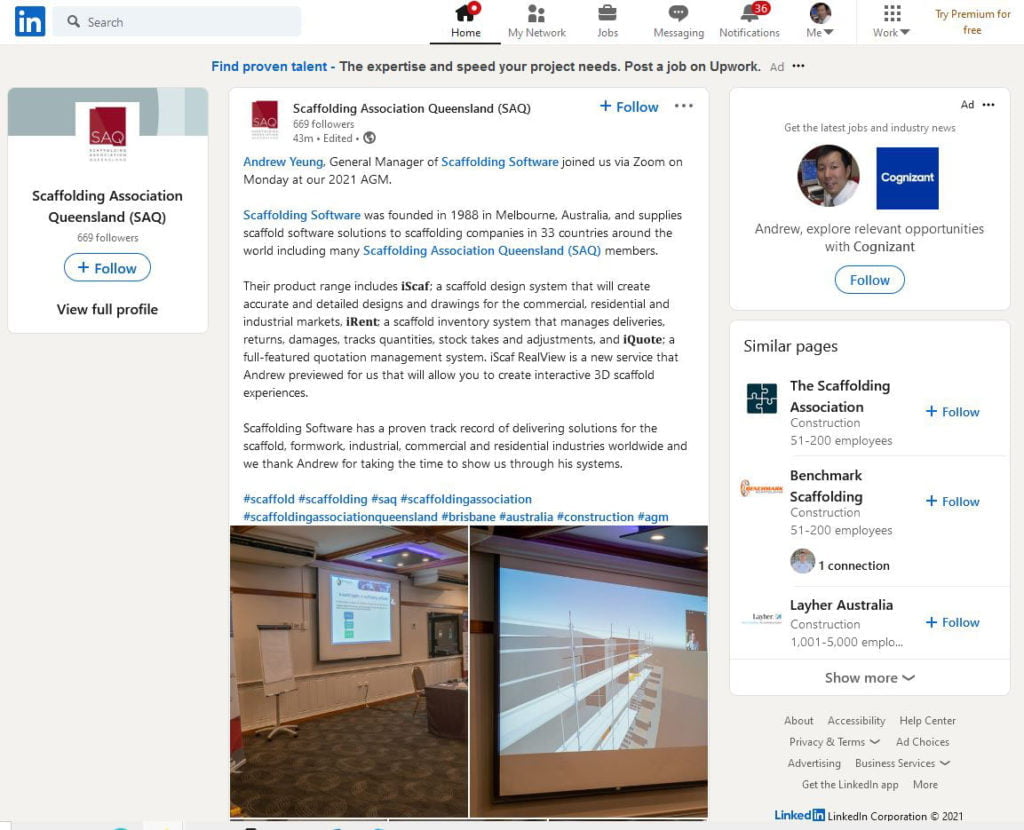
Task: Expand the Privacy & Terms footer menu
Action: [x=834, y=742]
